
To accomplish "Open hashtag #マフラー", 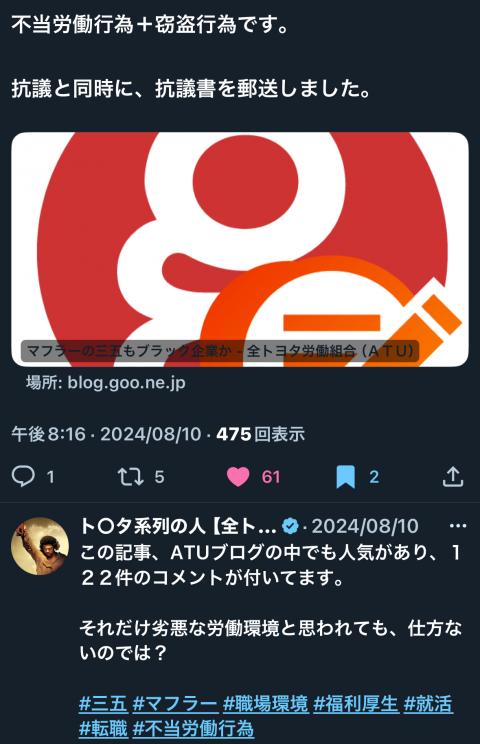I will pos(175,704).
